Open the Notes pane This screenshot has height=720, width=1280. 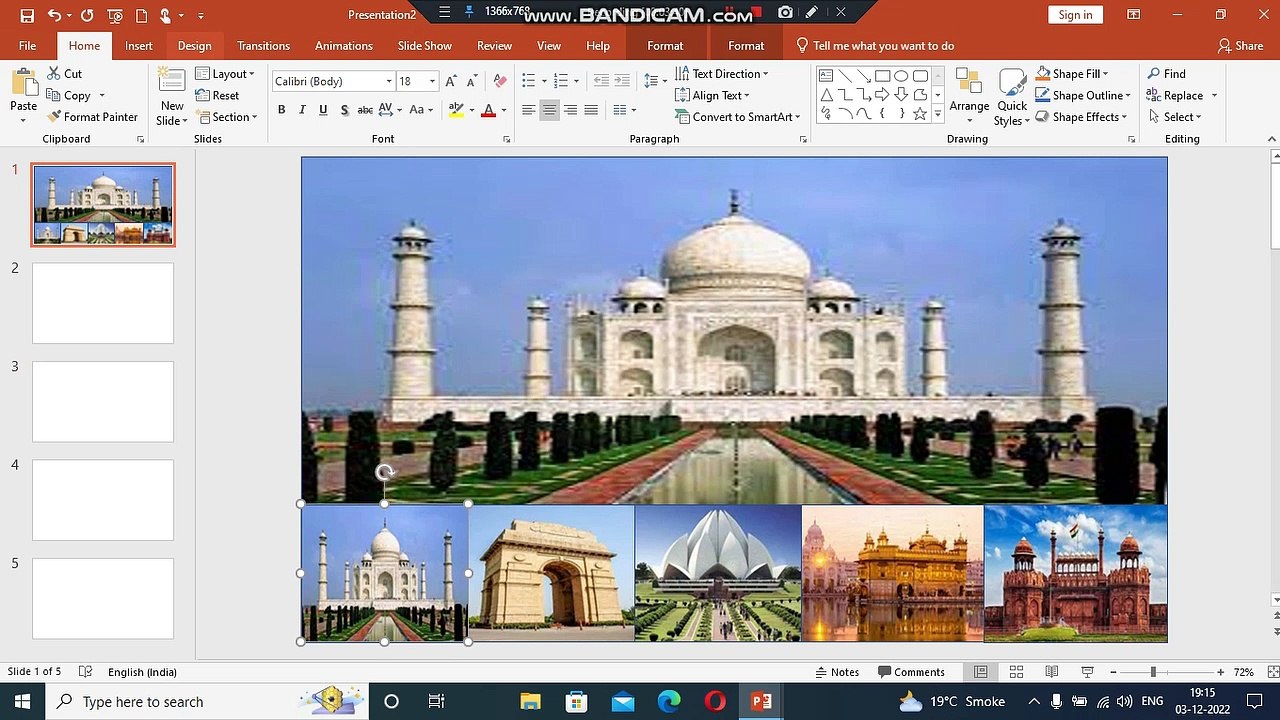click(837, 672)
